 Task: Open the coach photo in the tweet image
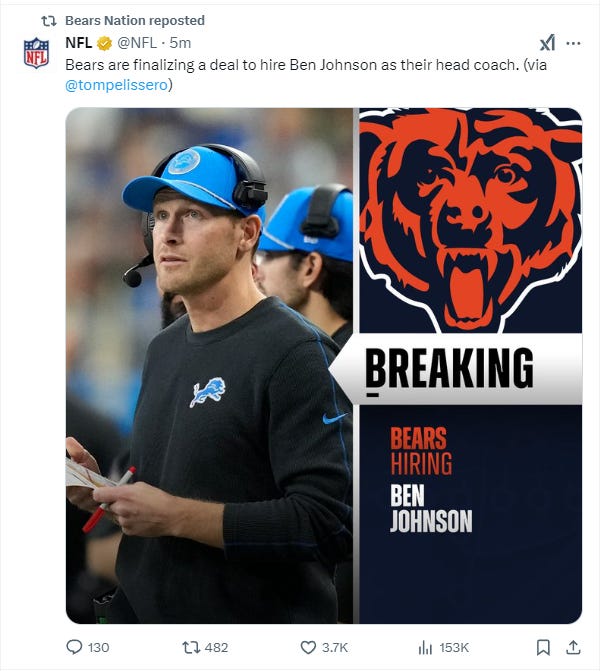point(209,365)
